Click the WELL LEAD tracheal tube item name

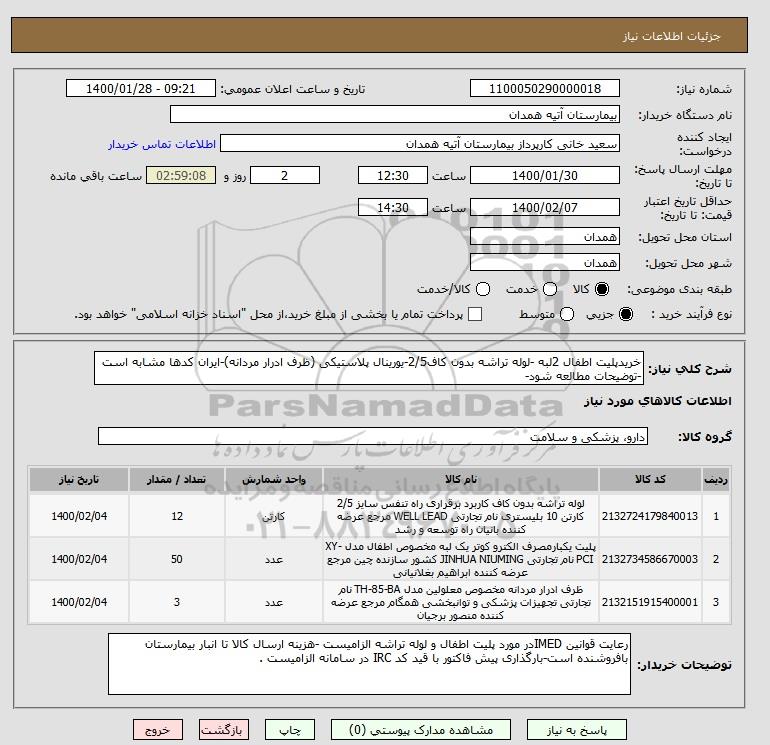[461, 516]
